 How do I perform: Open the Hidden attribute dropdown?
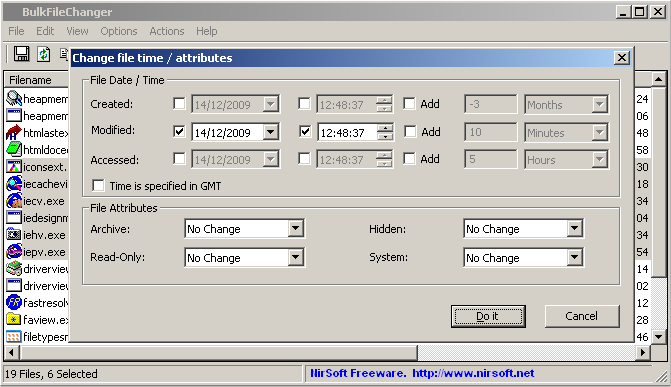point(575,229)
